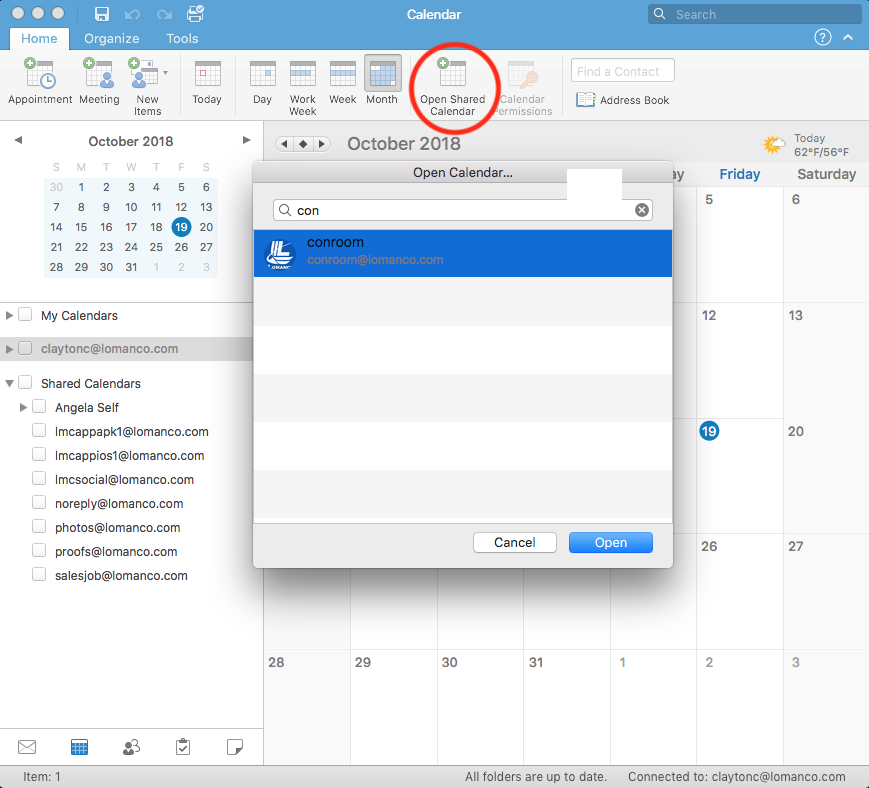Image resolution: width=869 pixels, height=788 pixels.
Task: Check noreply@lomanco.com checkbox
Action: pyautogui.click(x=39, y=503)
